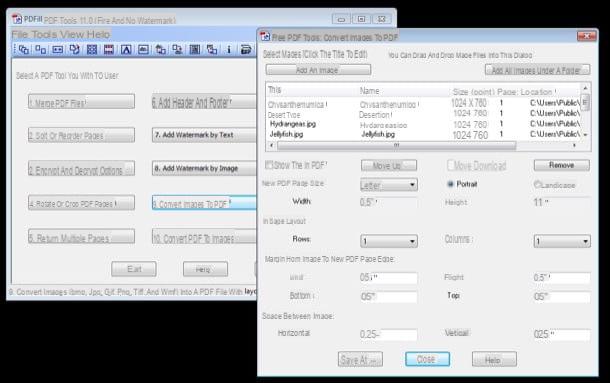Viewport: 610px width, 383px height.
Task: Click the Vertical spacing input field
Action: pyautogui.click(x=561, y=334)
